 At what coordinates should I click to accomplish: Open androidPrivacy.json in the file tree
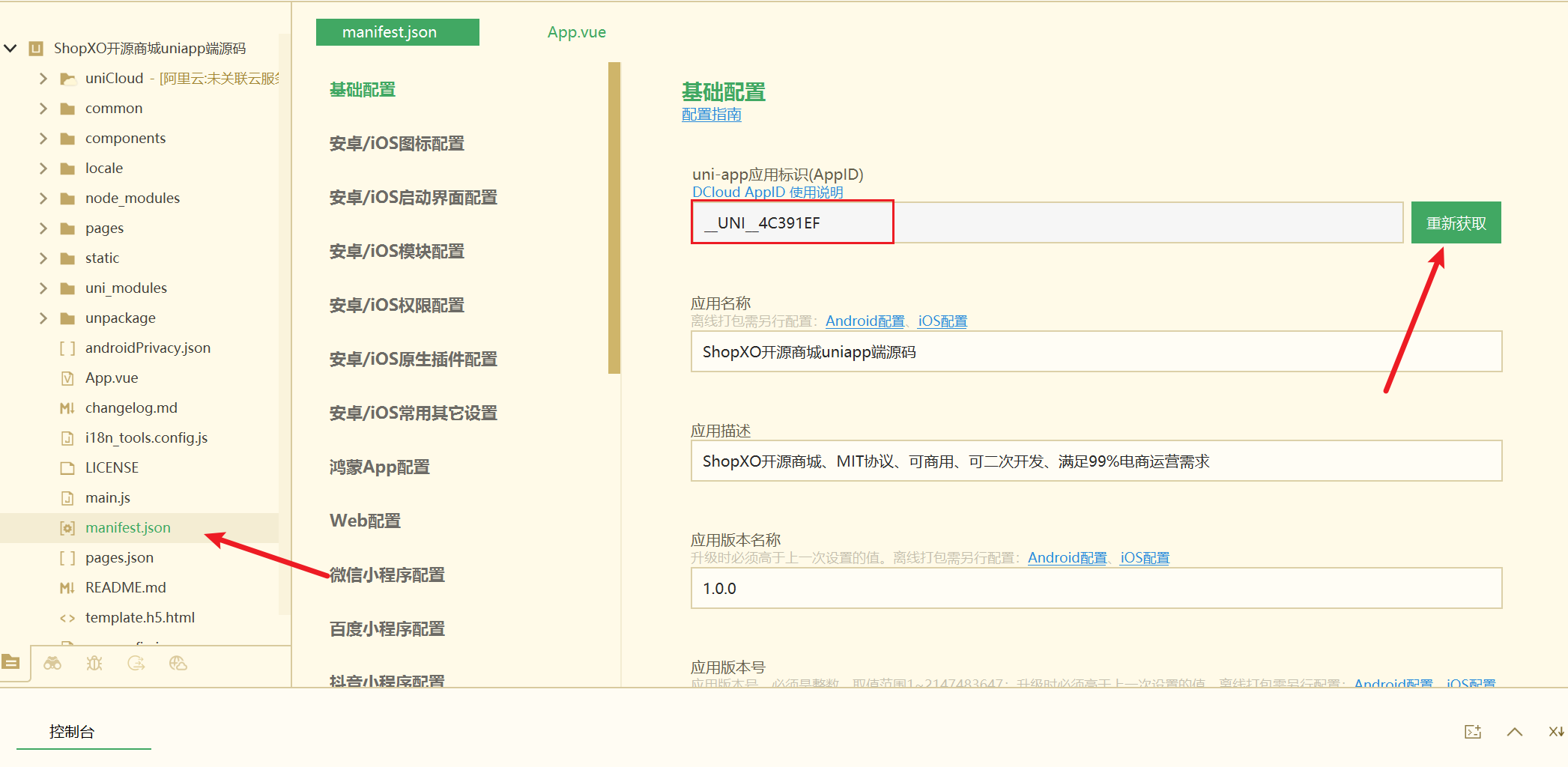pyautogui.click(x=148, y=348)
